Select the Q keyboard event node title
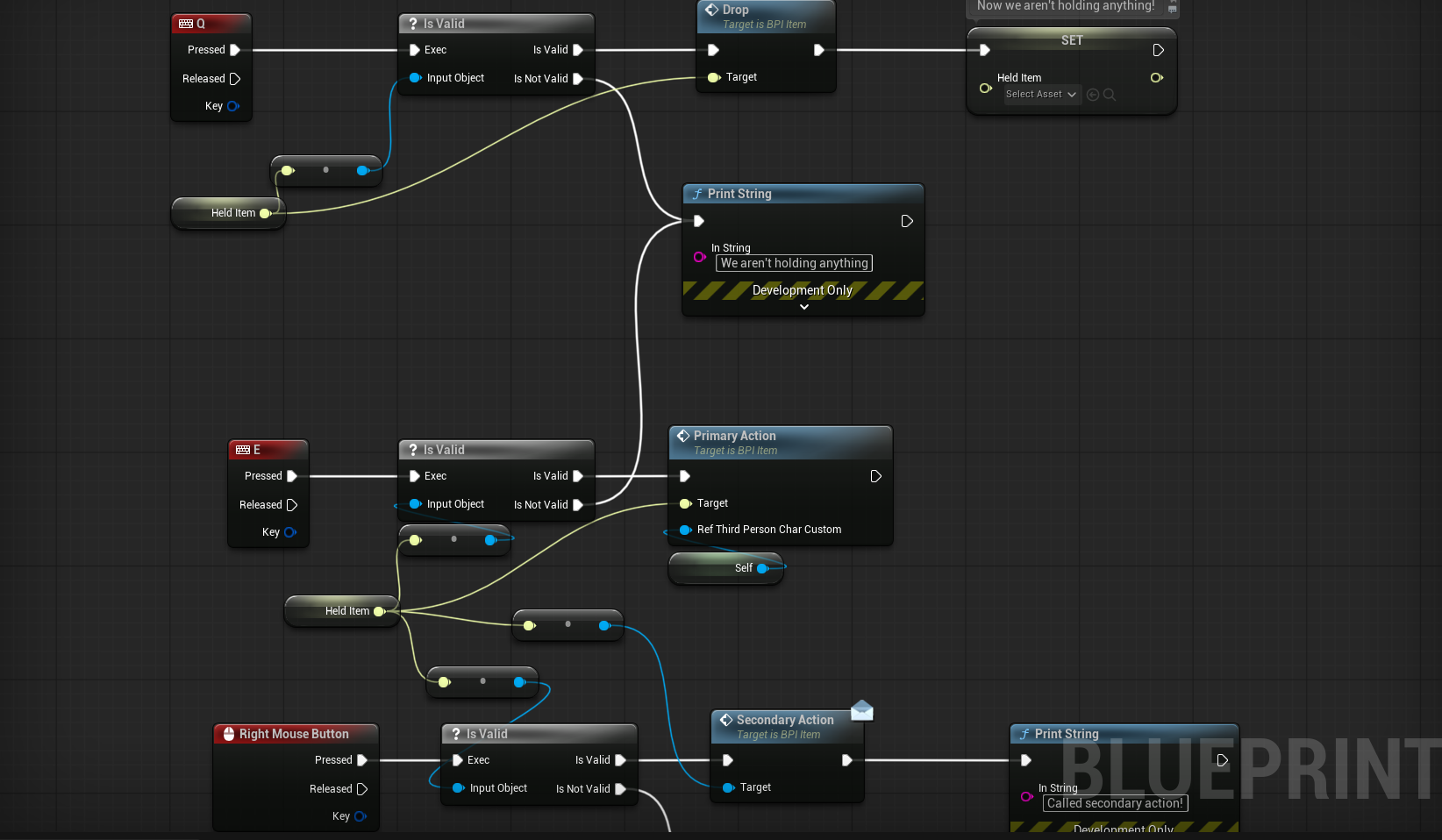This screenshot has height=840, width=1442. click(x=200, y=24)
